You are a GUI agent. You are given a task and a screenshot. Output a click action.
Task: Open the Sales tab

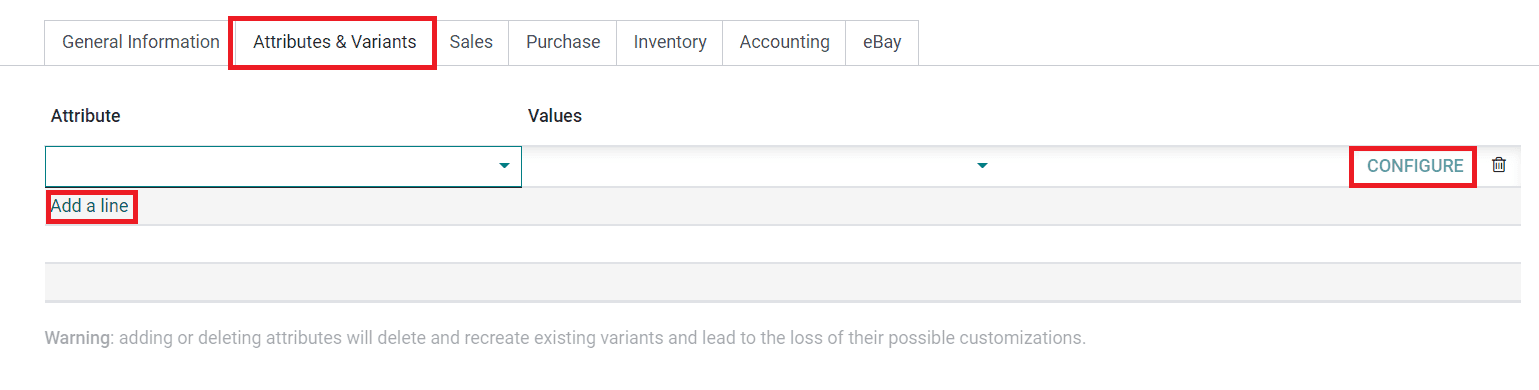click(x=471, y=42)
